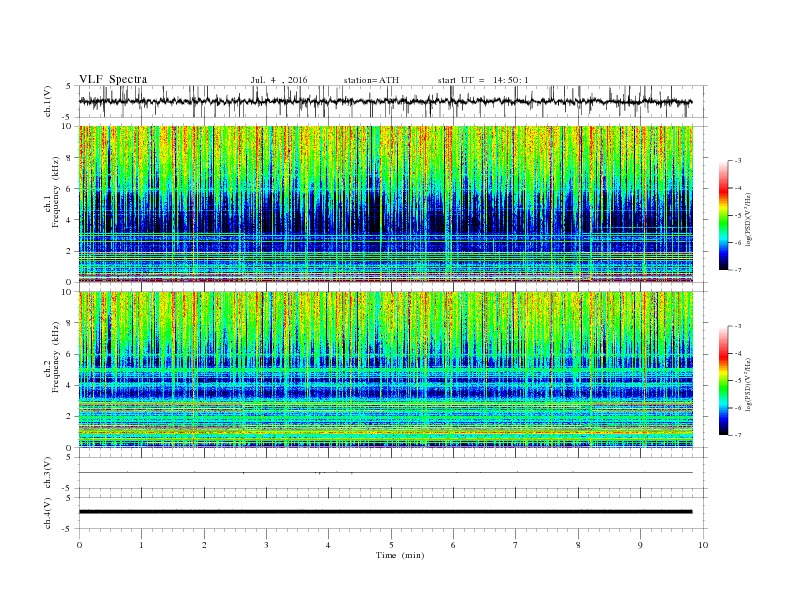Click the "3" time axis tick label
The width and height of the screenshot is (792, 612).
tap(266, 545)
